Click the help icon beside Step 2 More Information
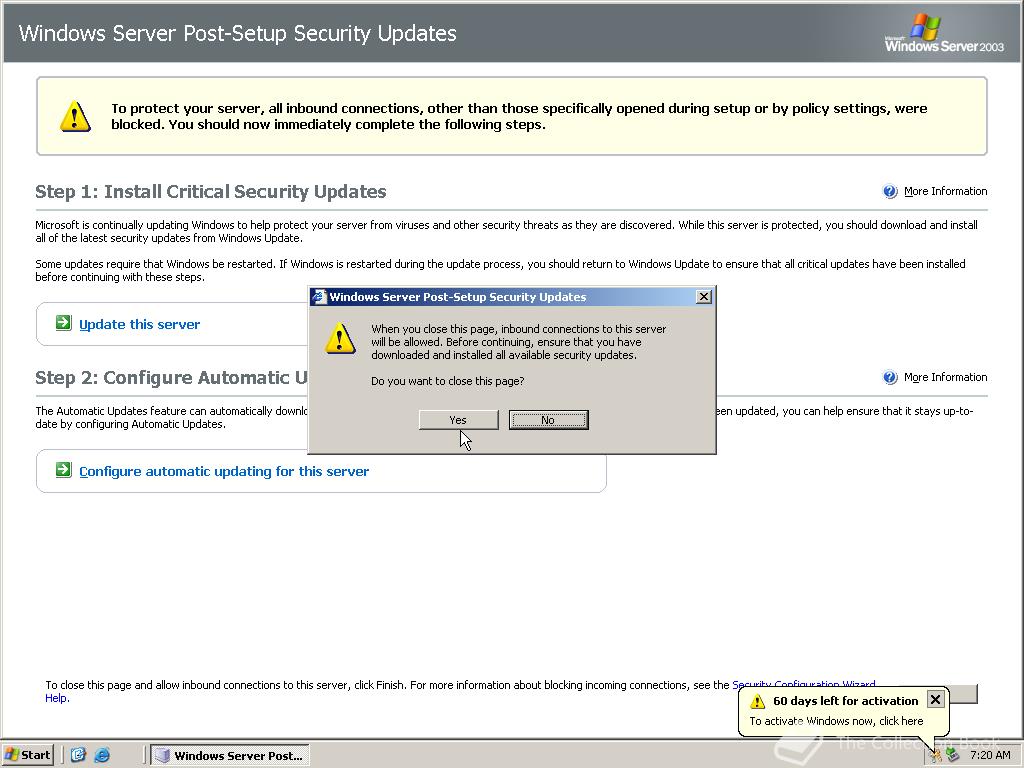This screenshot has width=1024, height=768. coord(890,377)
